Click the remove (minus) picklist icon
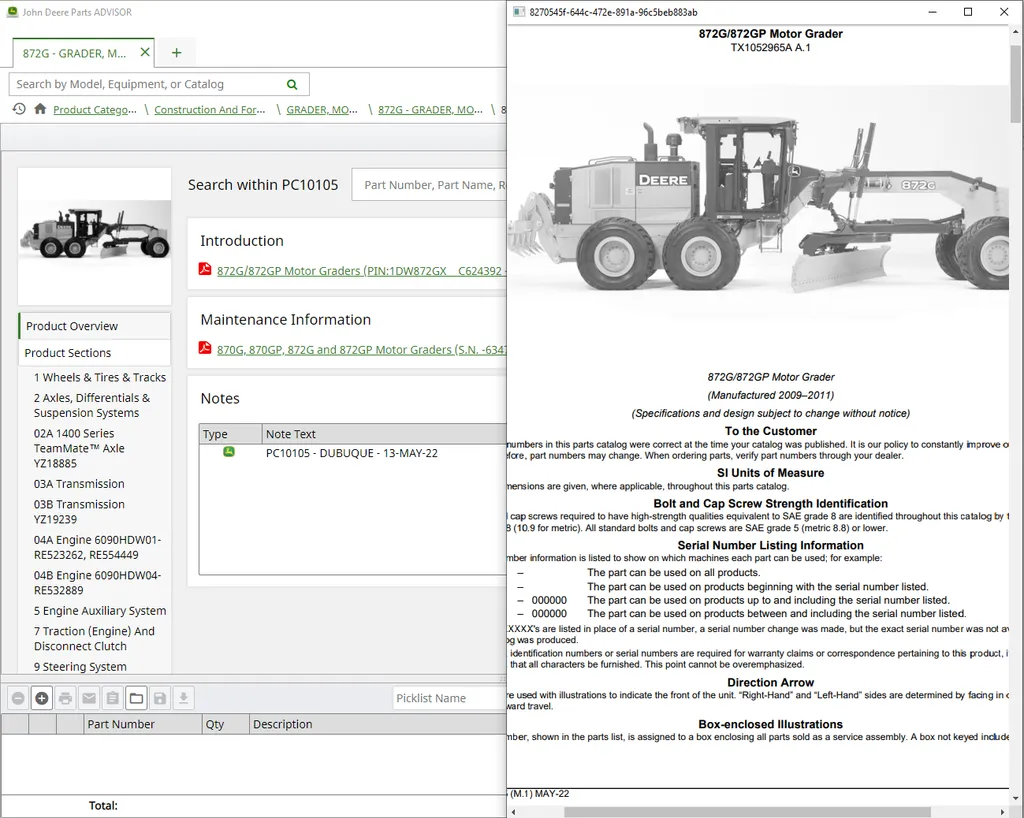This screenshot has width=1024, height=818. point(18,699)
